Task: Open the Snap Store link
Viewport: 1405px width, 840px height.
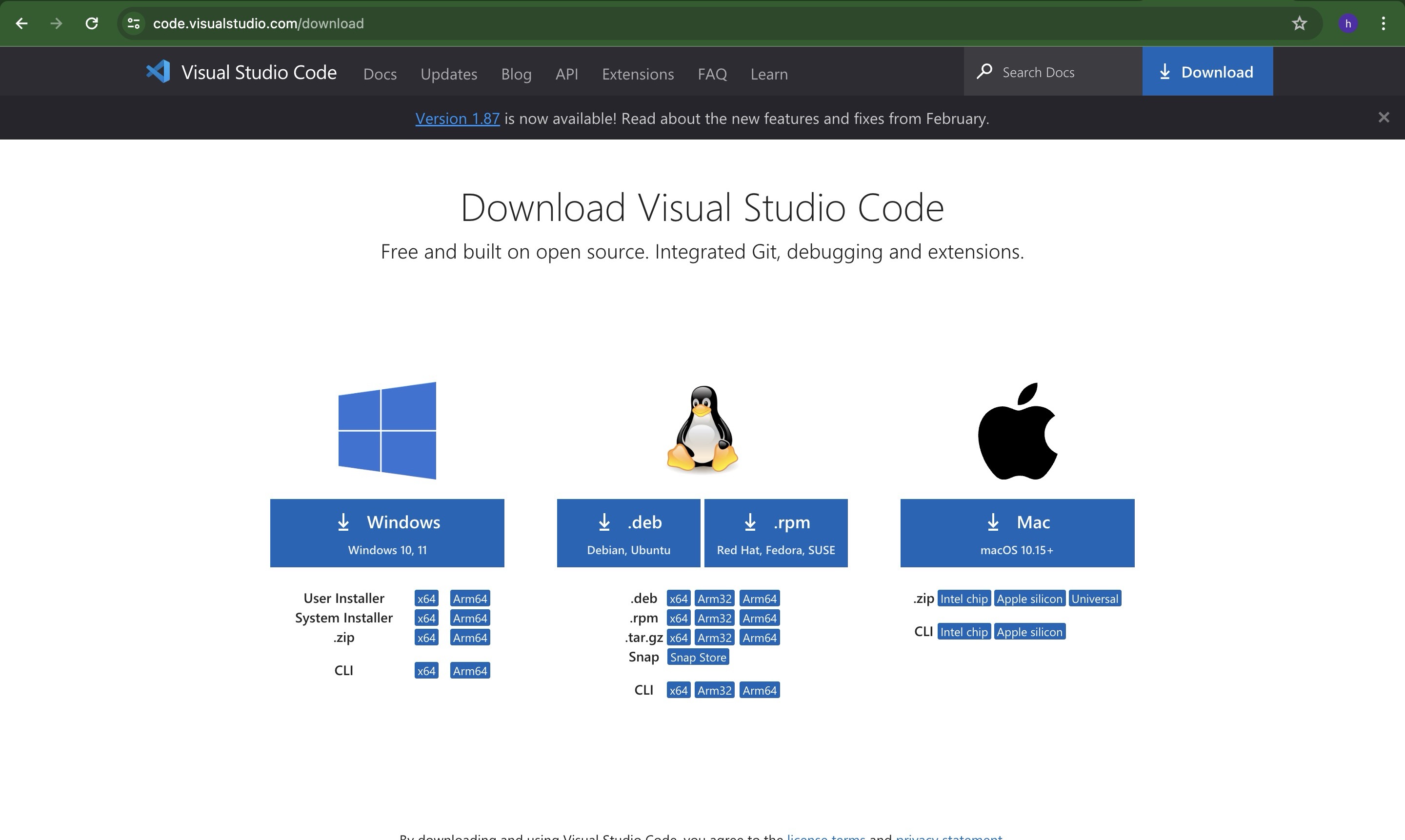Action: [x=698, y=657]
